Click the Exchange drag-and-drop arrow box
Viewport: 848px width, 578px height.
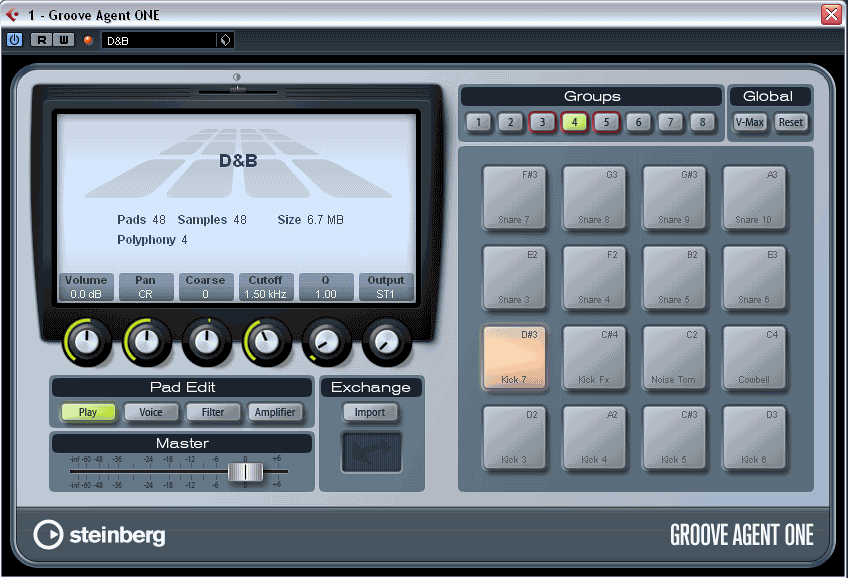tap(372, 452)
